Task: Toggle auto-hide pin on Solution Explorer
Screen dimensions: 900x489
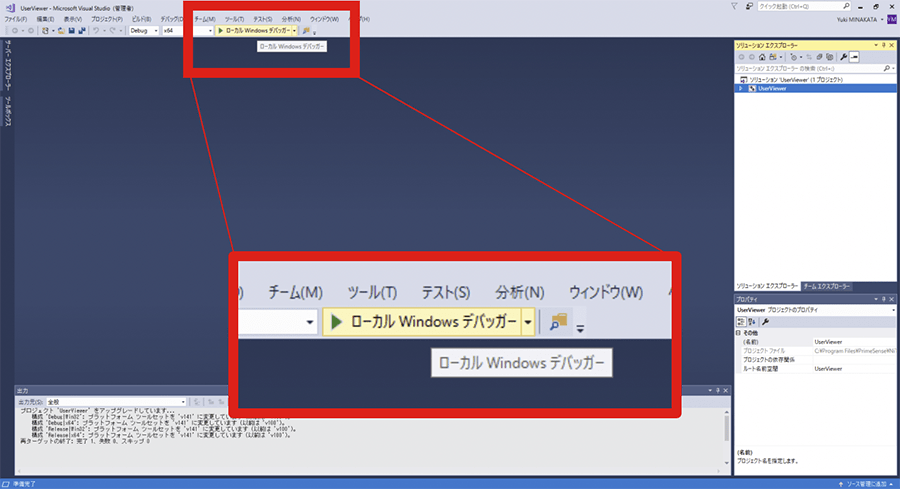Action: click(884, 45)
